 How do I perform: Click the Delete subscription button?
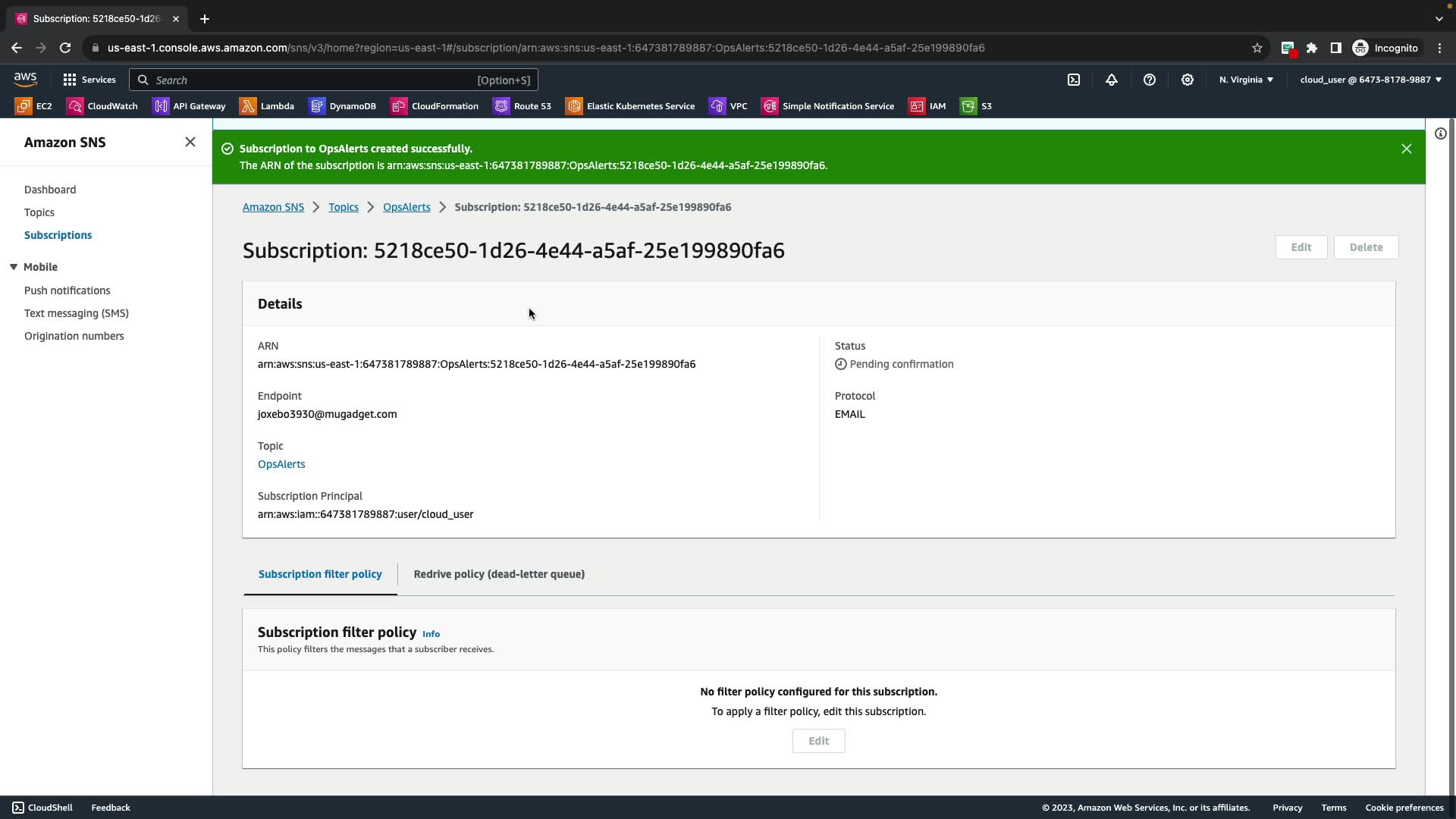point(1366,247)
